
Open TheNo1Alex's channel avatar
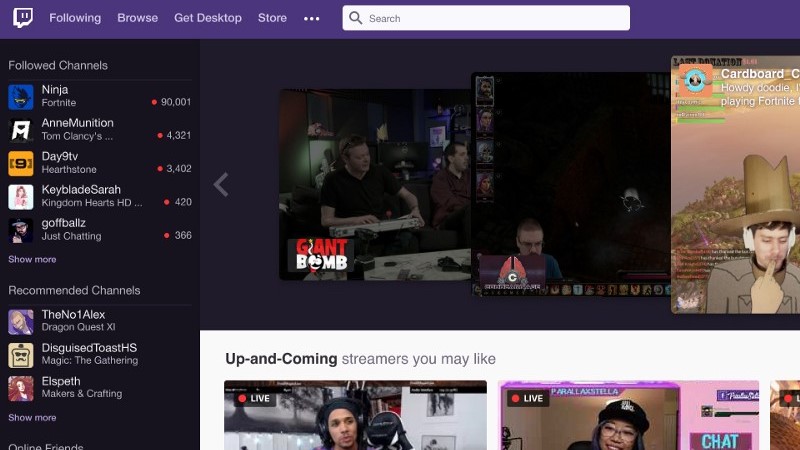pyautogui.click(x=21, y=321)
